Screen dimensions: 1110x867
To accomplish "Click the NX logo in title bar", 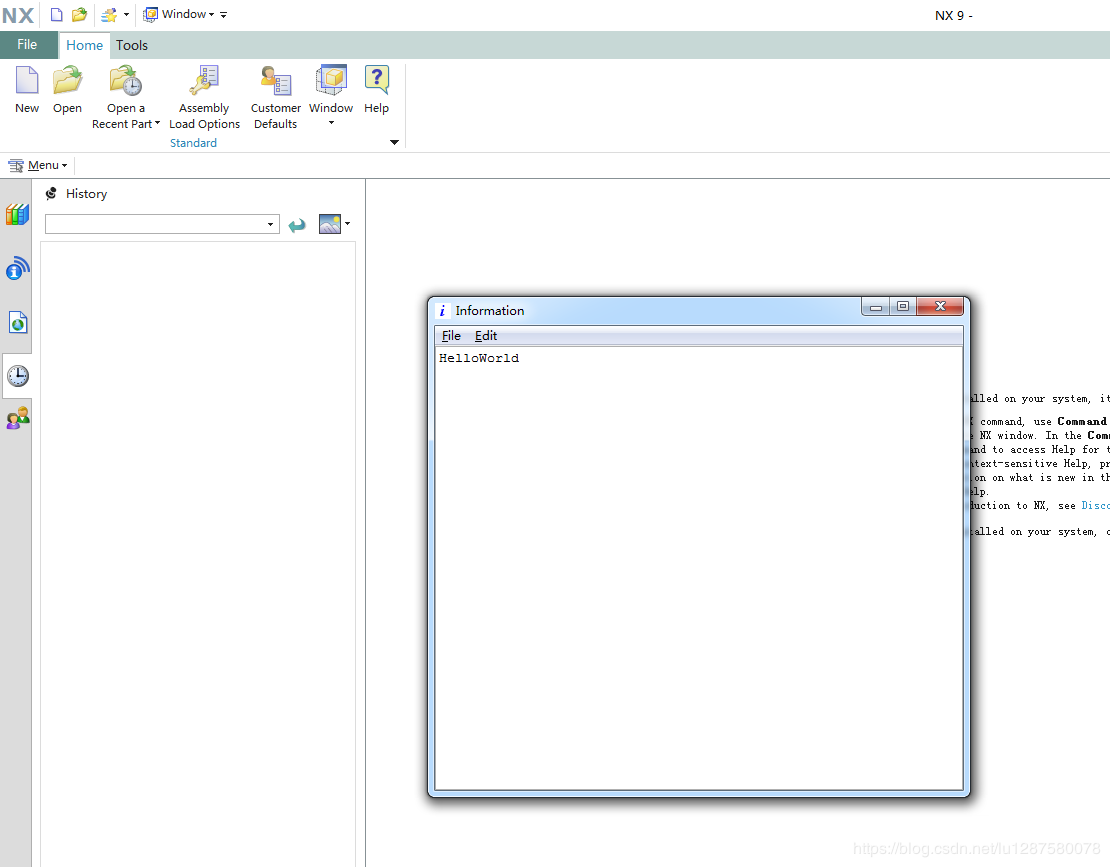I will (18, 15).
